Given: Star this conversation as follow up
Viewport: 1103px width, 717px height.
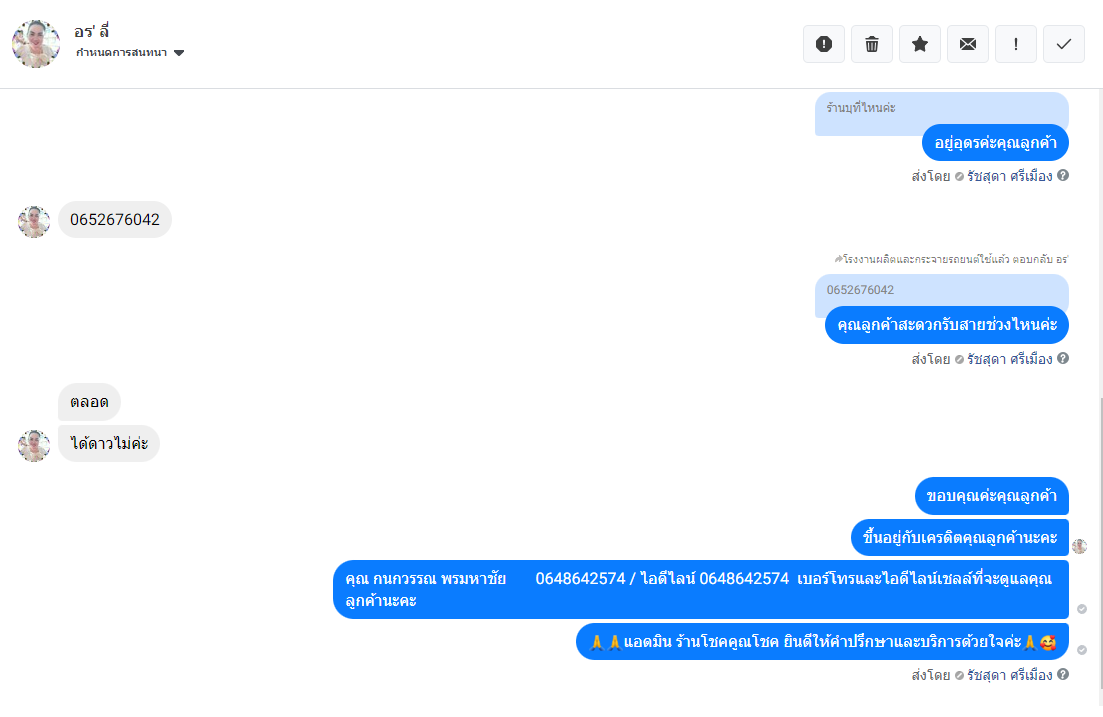Looking at the screenshot, I should [x=919, y=44].
